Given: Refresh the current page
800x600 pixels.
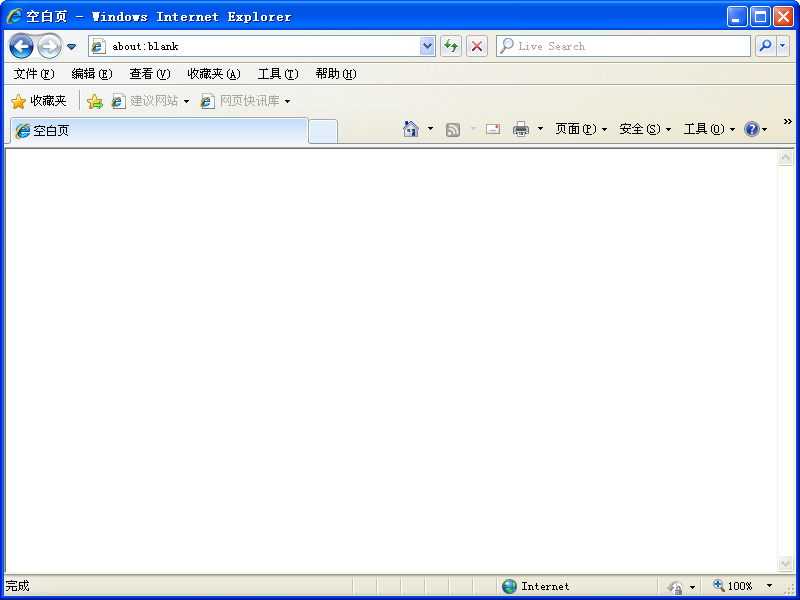Looking at the screenshot, I should pos(450,46).
